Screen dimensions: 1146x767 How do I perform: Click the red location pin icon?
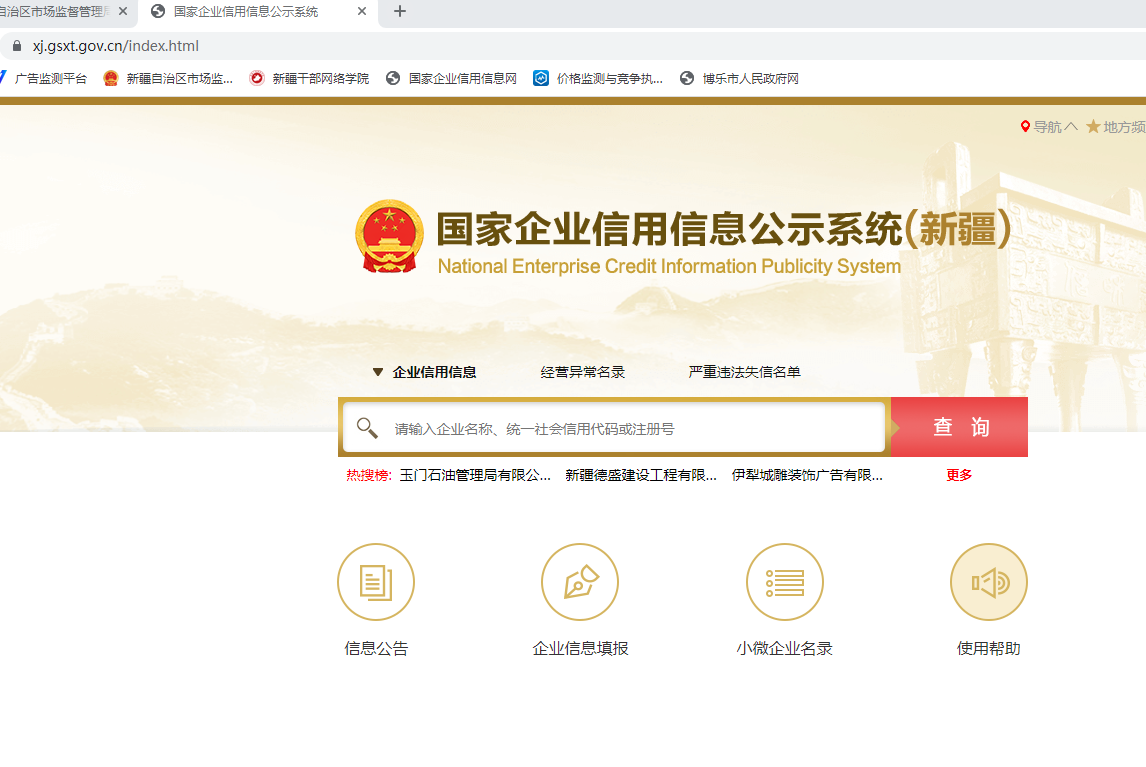[1025, 127]
